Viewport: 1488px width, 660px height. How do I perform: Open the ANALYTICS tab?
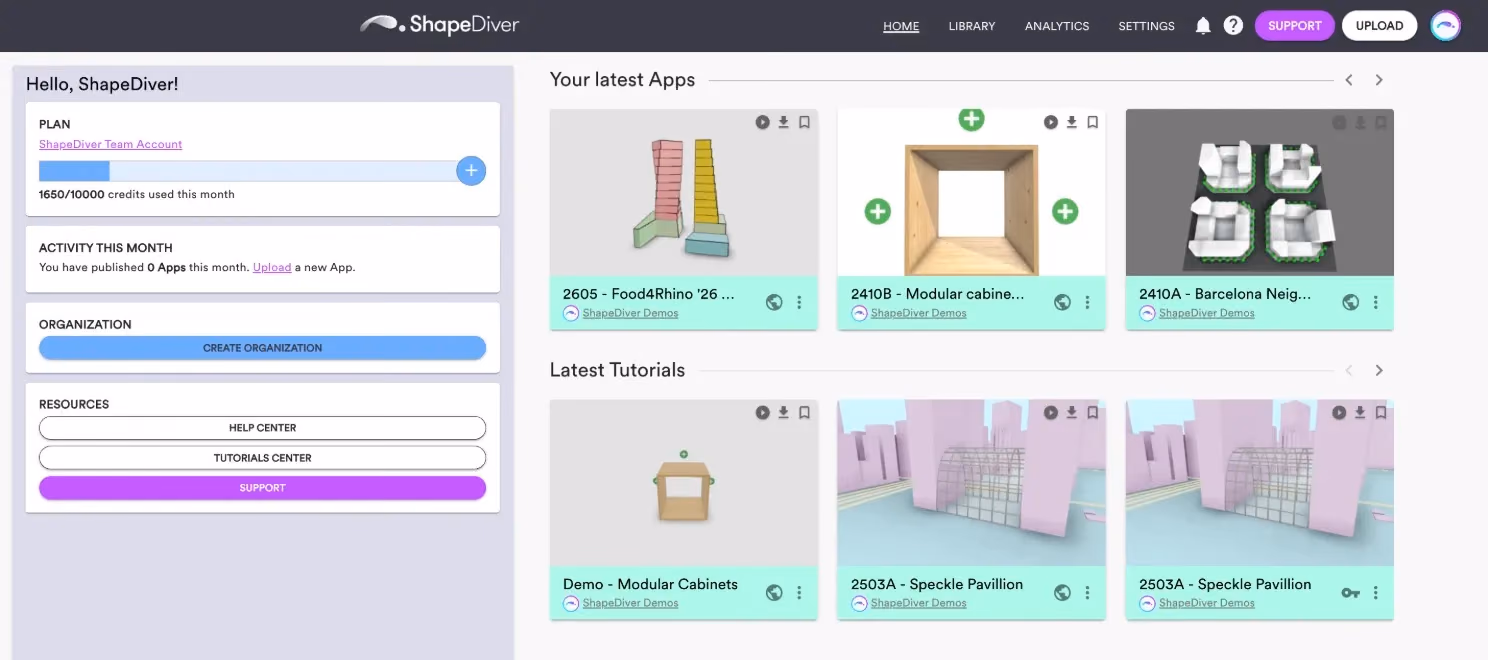point(1057,26)
